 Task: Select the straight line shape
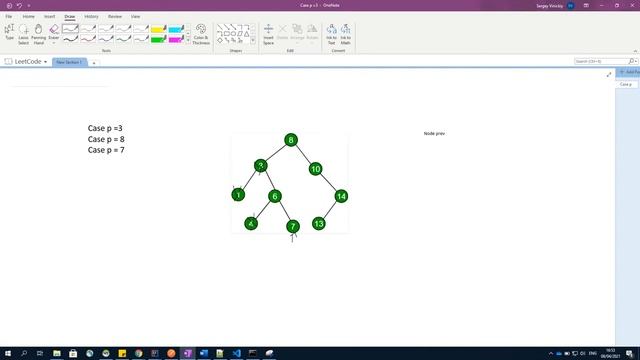coord(220,27)
